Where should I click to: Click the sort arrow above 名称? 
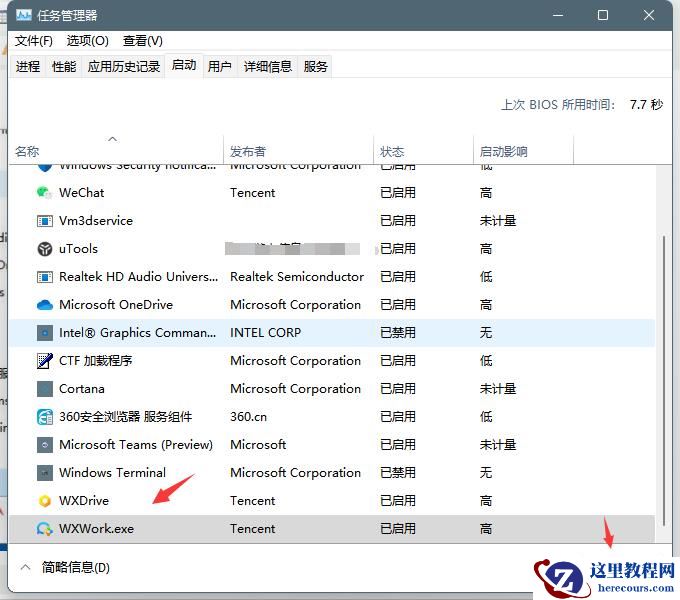click(x=112, y=139)
